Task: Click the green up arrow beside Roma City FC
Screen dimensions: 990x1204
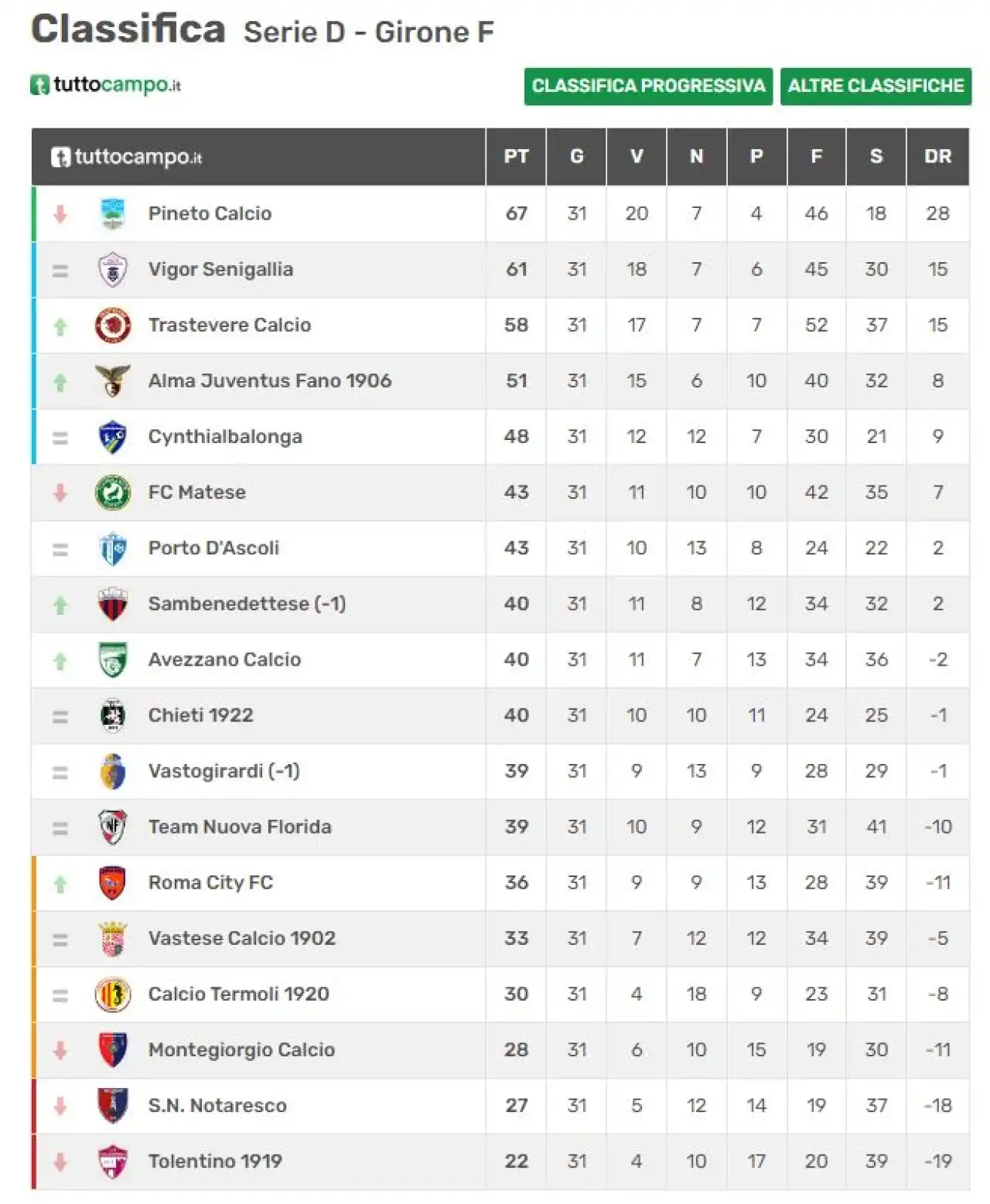Action: click(60, 884)
